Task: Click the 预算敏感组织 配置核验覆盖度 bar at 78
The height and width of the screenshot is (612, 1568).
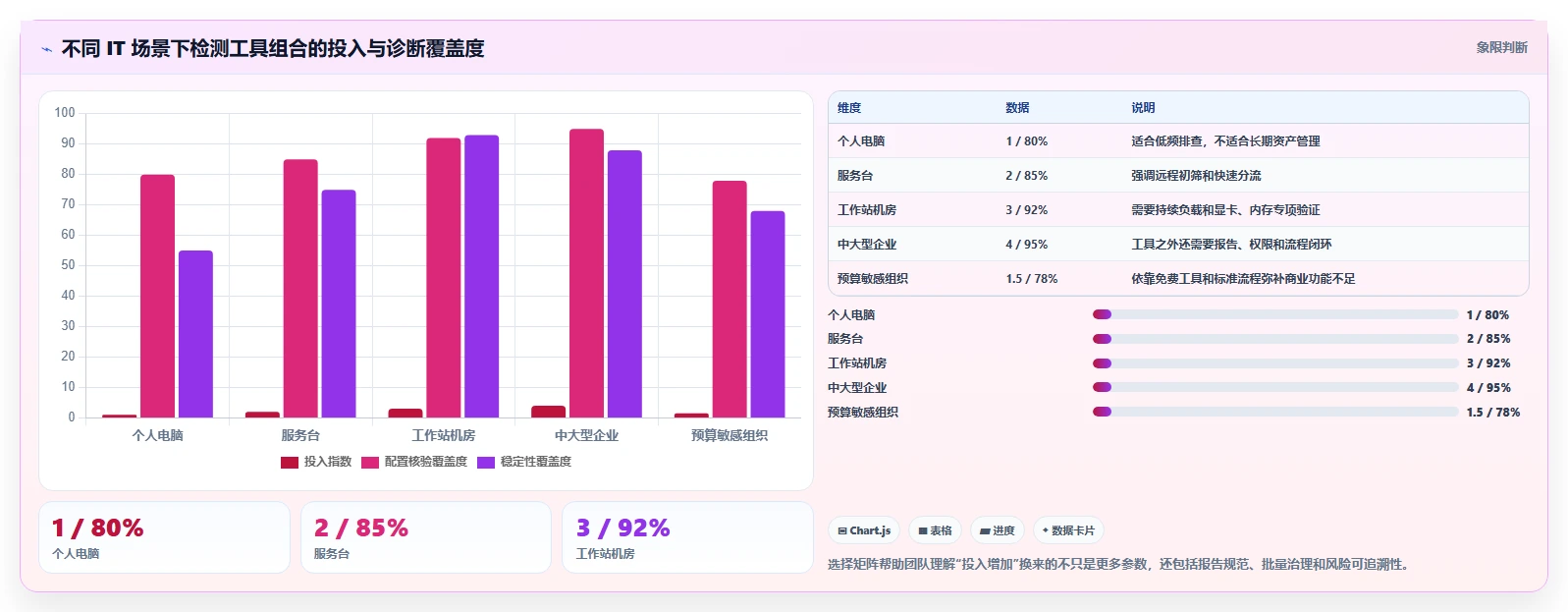Action: 730,299
